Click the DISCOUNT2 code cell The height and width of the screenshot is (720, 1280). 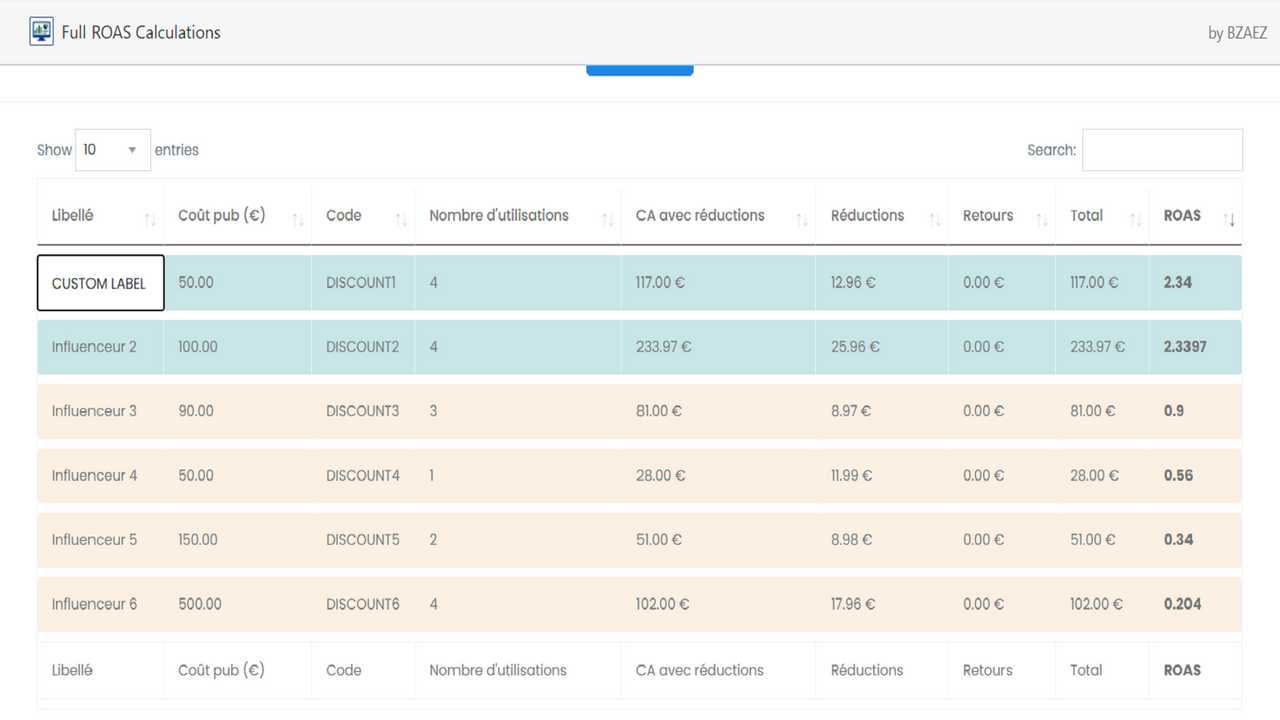363,347
